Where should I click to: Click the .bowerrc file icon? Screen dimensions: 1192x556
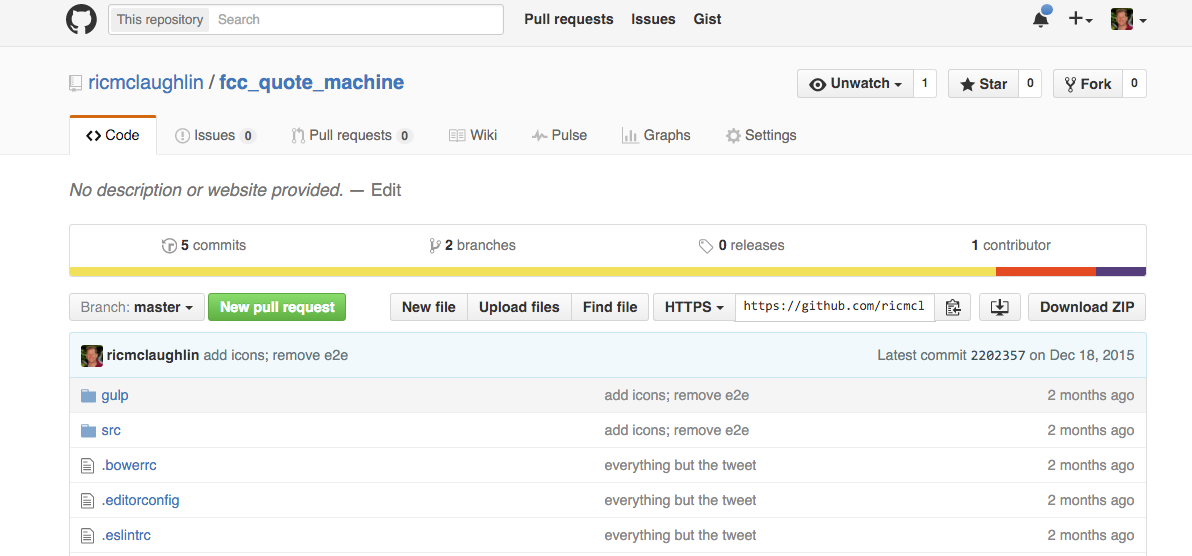pyautogui.click(x=87, y=465)
